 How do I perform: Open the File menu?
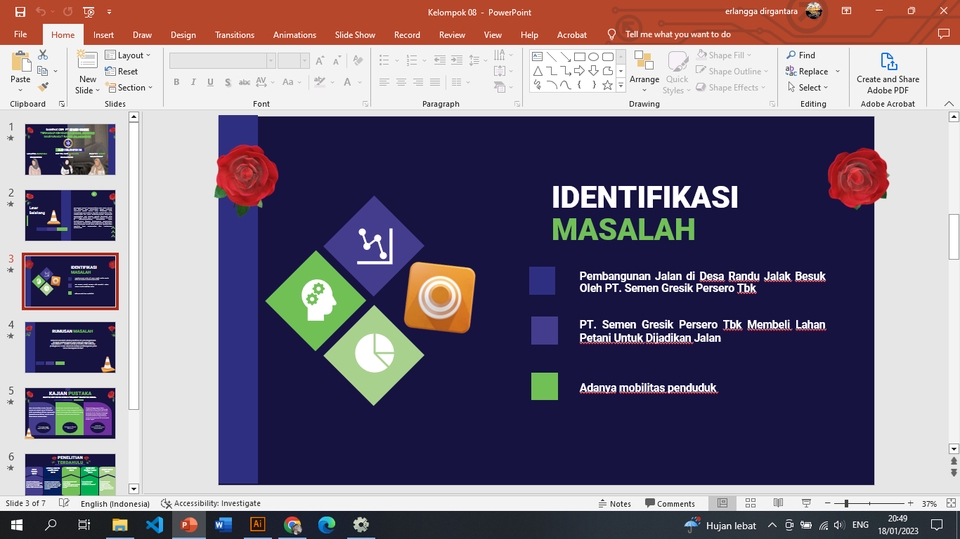[20, 34]
